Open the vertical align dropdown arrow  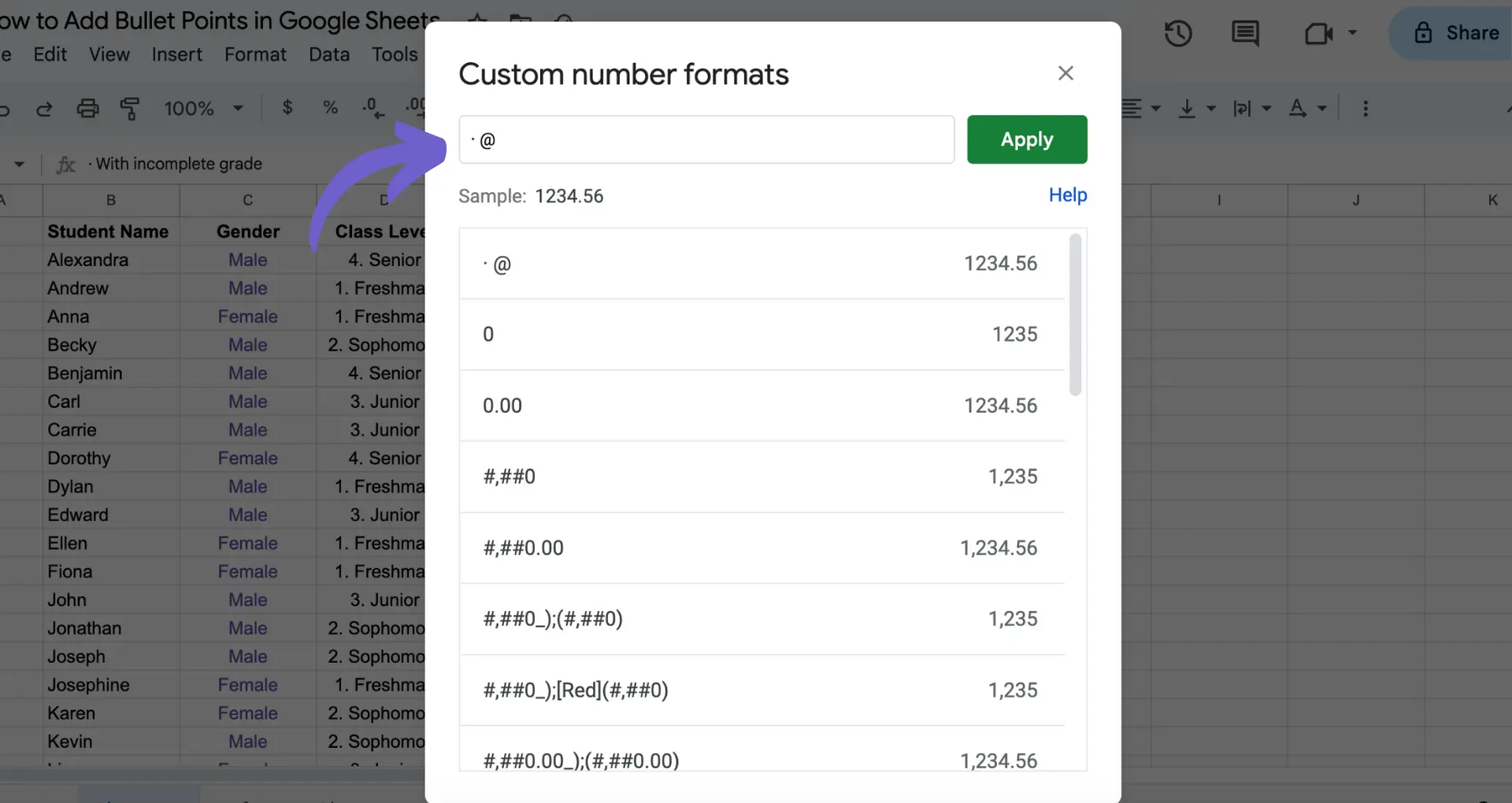click(1211, 108)
